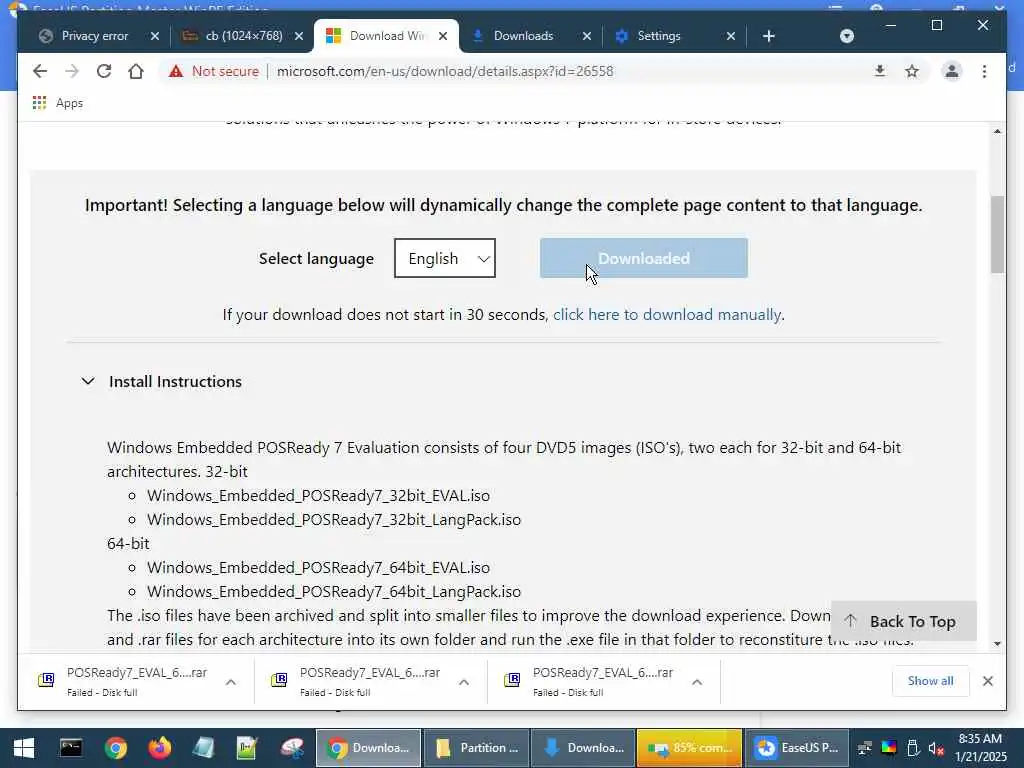Click the forward navigation arrow
The width and height of the screenshot is (1024, 768).
(x=72, y=71)
